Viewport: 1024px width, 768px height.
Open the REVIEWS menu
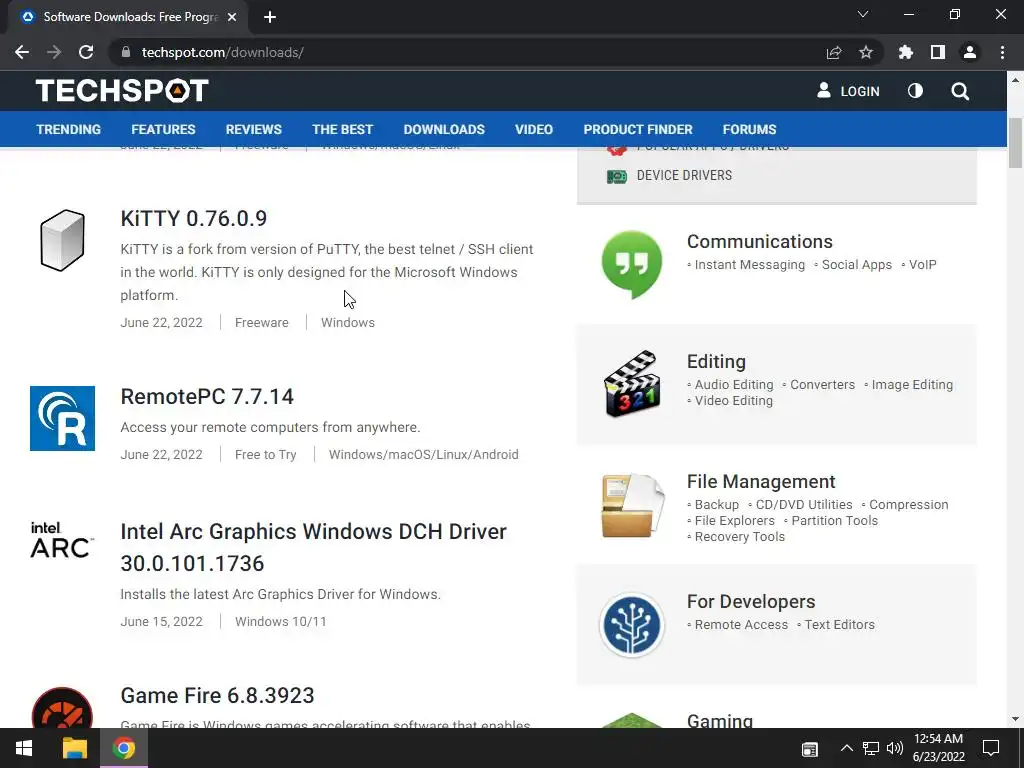253,129
